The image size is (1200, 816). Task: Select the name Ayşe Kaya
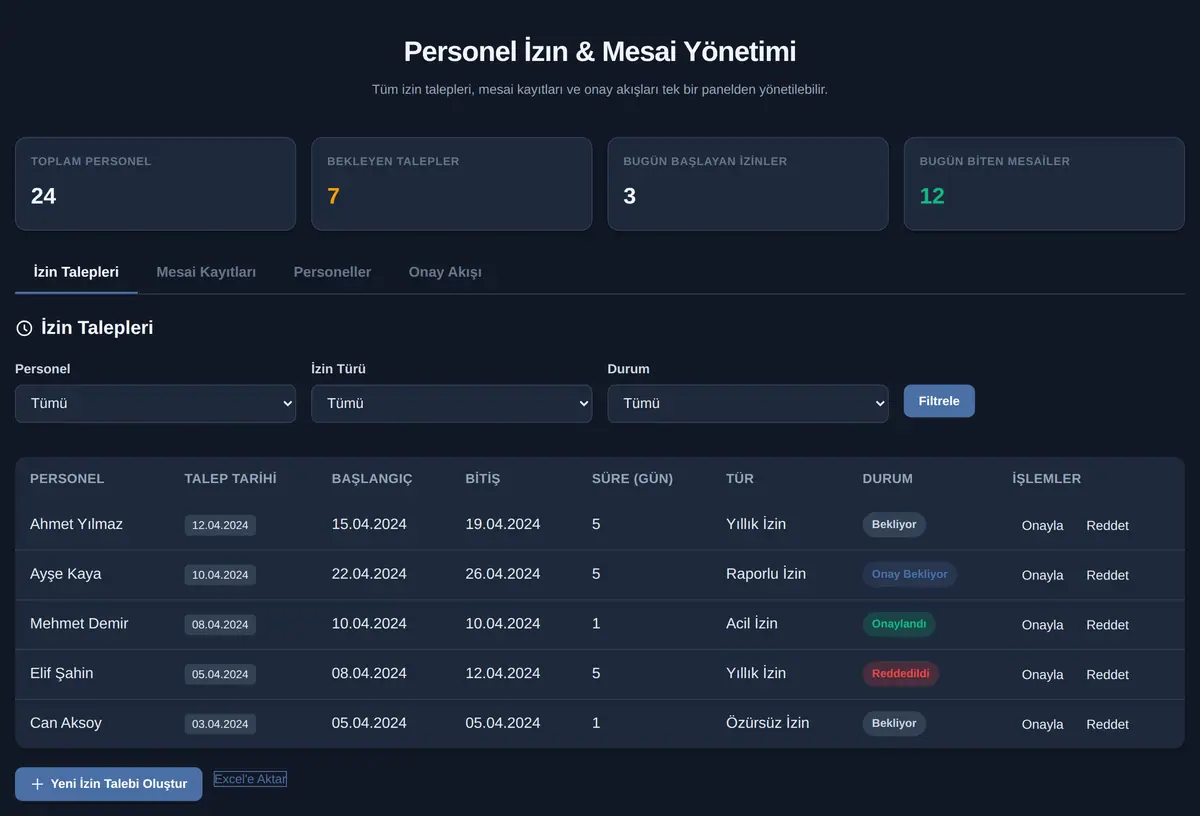(65, 574)
